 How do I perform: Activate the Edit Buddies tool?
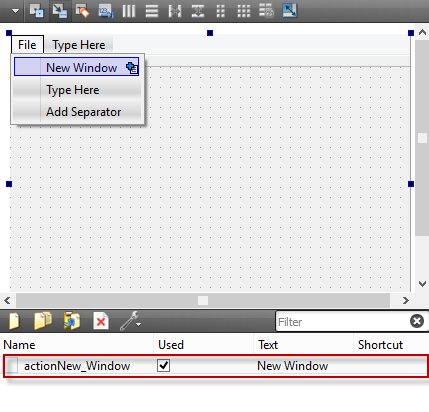pos(82,11)
